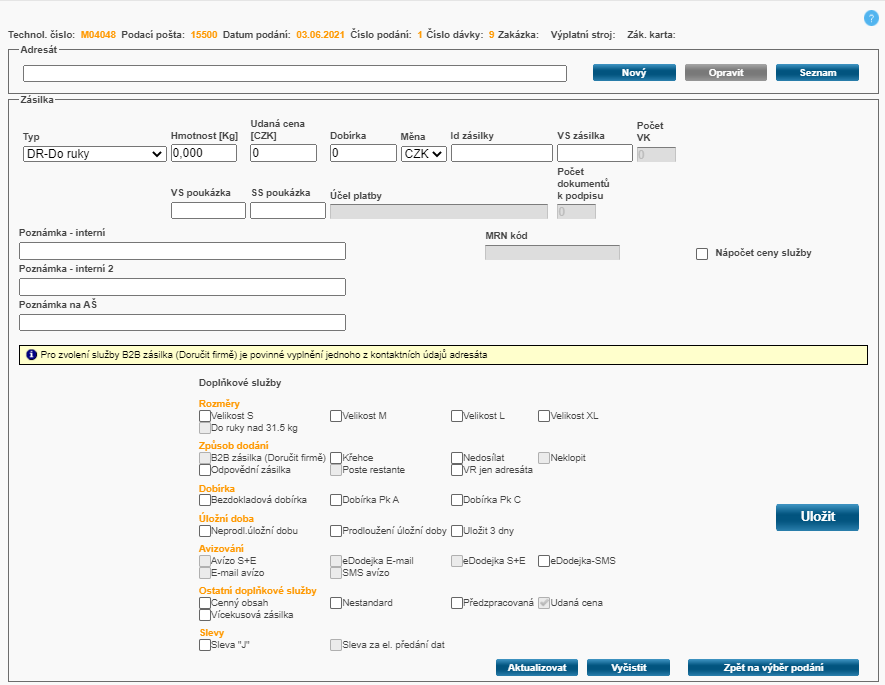Screen dimensions: 885x685
Task: Check the Velikost S size option
Action: (x=205, y=416)
